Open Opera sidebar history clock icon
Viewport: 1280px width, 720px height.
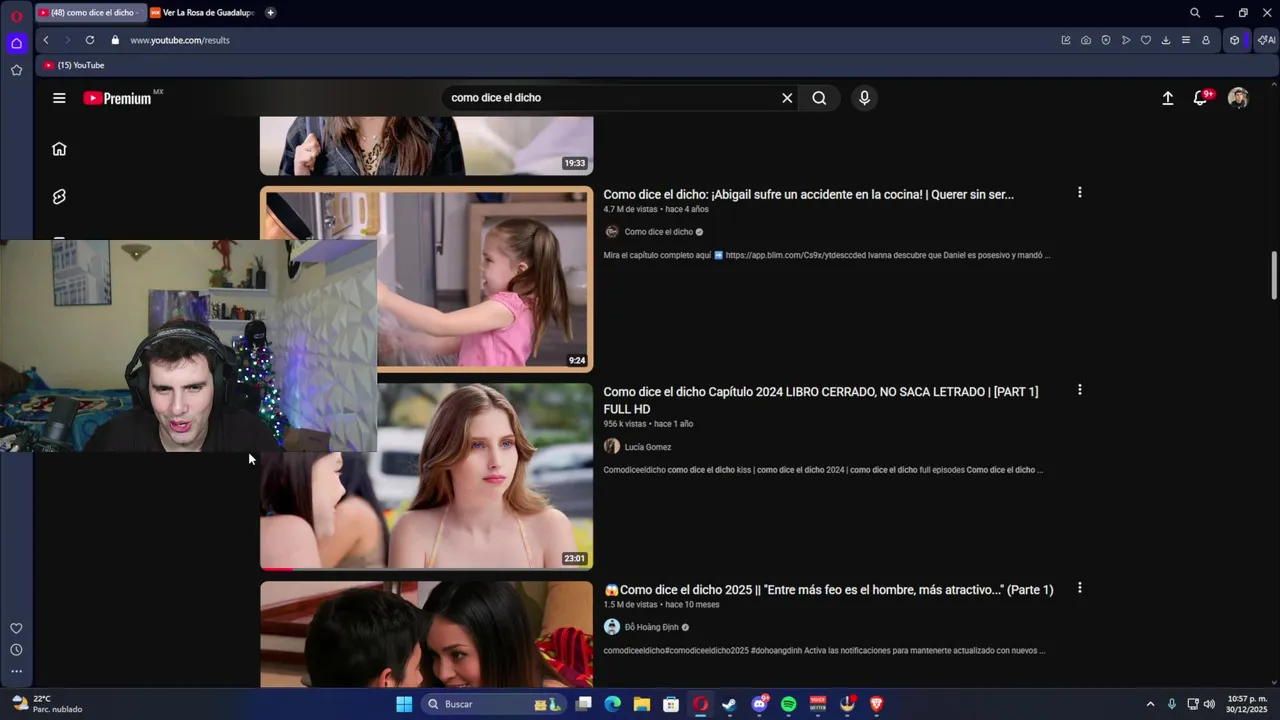tap(16, 650)
